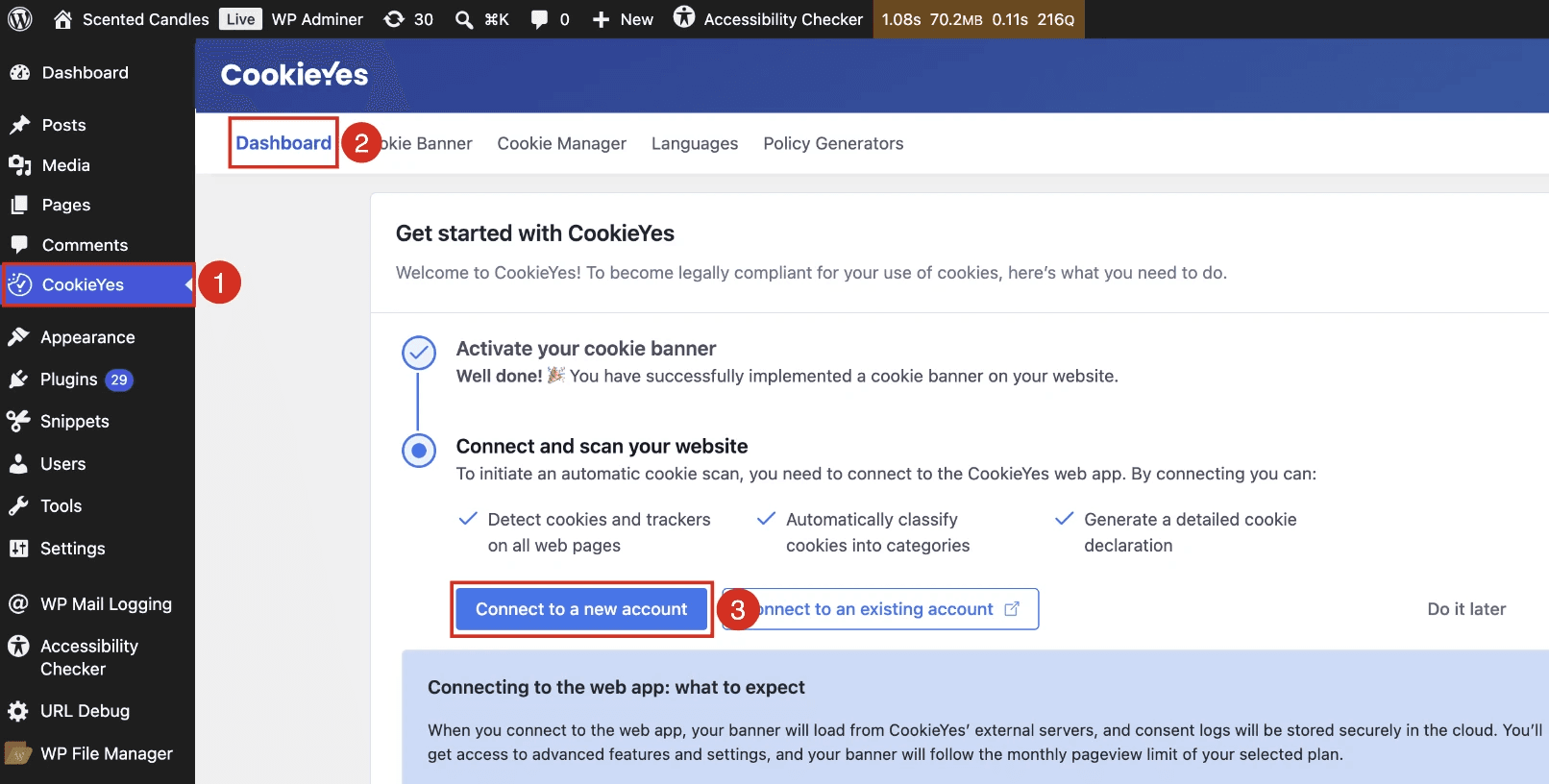Click the Automatically classify cookies text

[878, 532]
